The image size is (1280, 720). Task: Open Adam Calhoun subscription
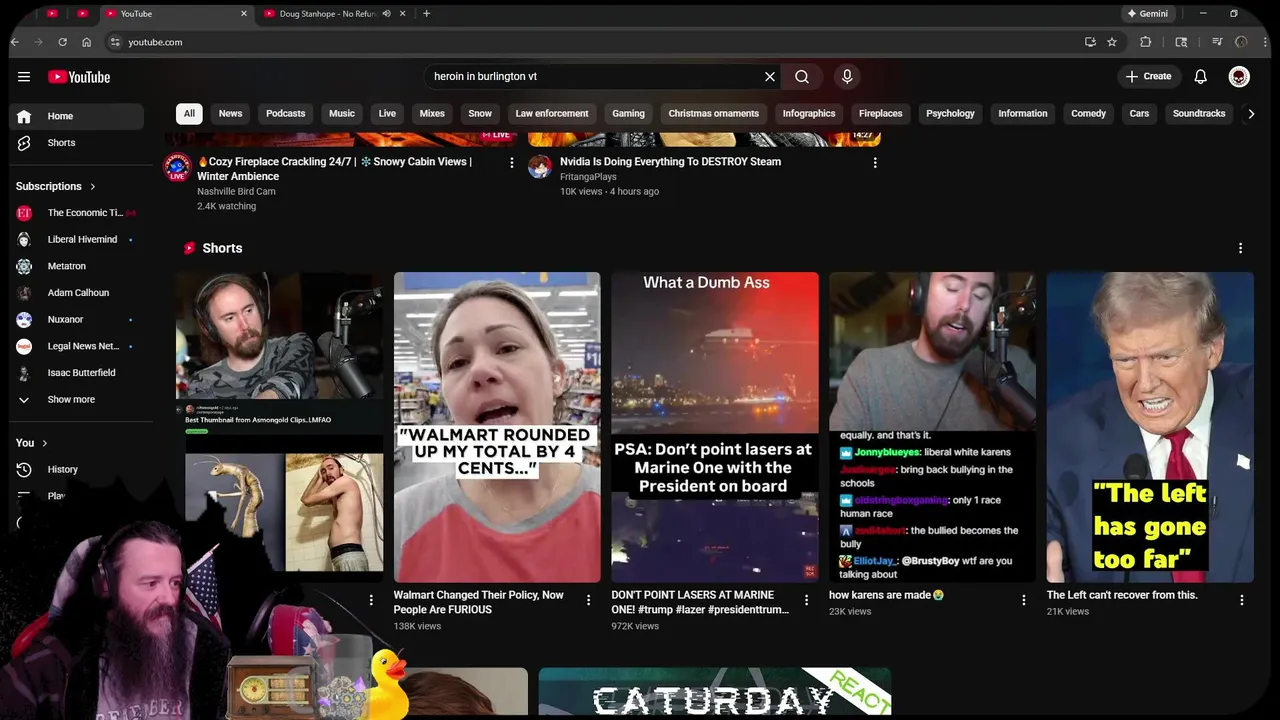tap(77, 293)
